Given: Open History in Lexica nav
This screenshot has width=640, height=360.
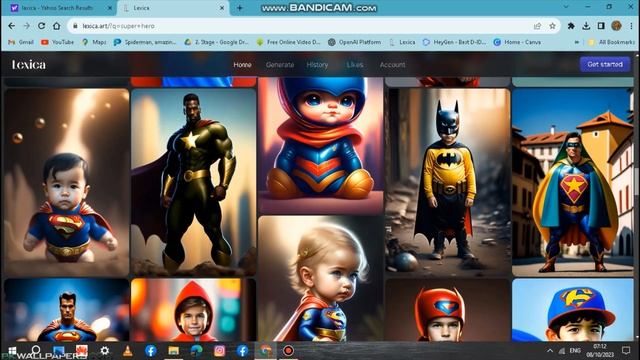Looking at the screenshot, I should click(x=317, y=64).
